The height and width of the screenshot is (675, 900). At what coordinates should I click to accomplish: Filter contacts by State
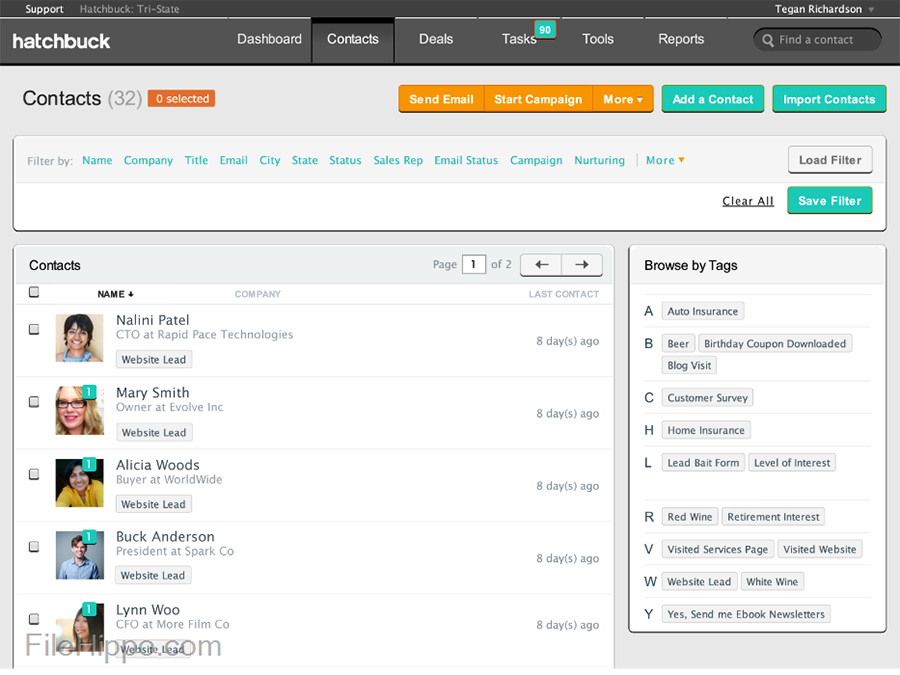pyautogui.click(x=304, y=160)
